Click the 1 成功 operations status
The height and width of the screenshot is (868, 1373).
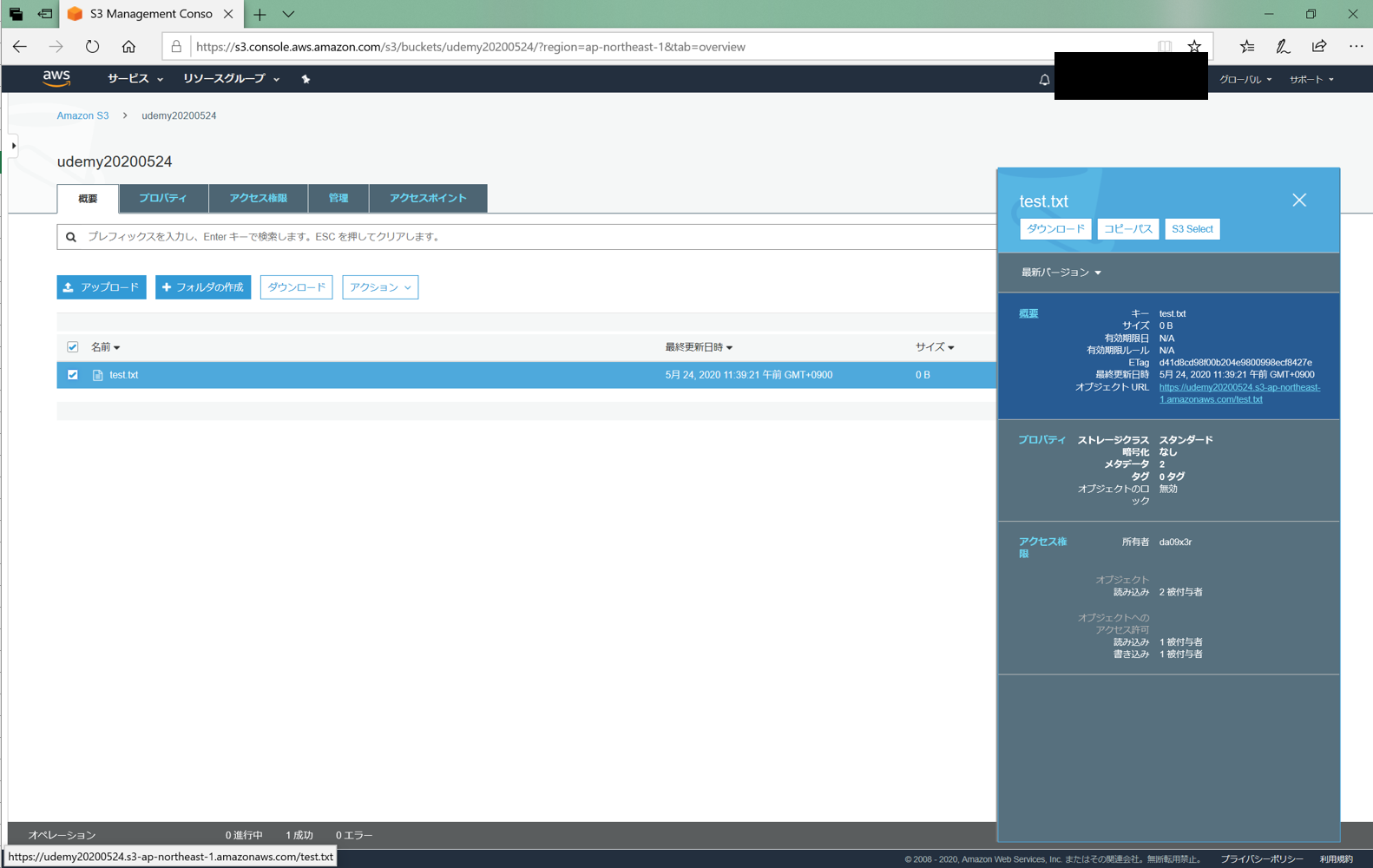(x=299, y=835)
